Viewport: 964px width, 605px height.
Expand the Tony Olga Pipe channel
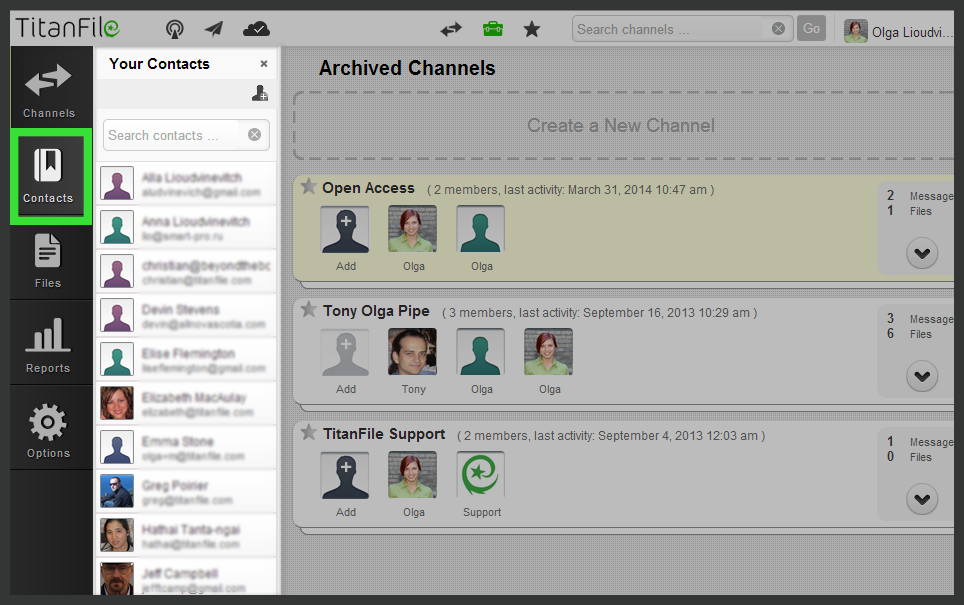point(922,376)
